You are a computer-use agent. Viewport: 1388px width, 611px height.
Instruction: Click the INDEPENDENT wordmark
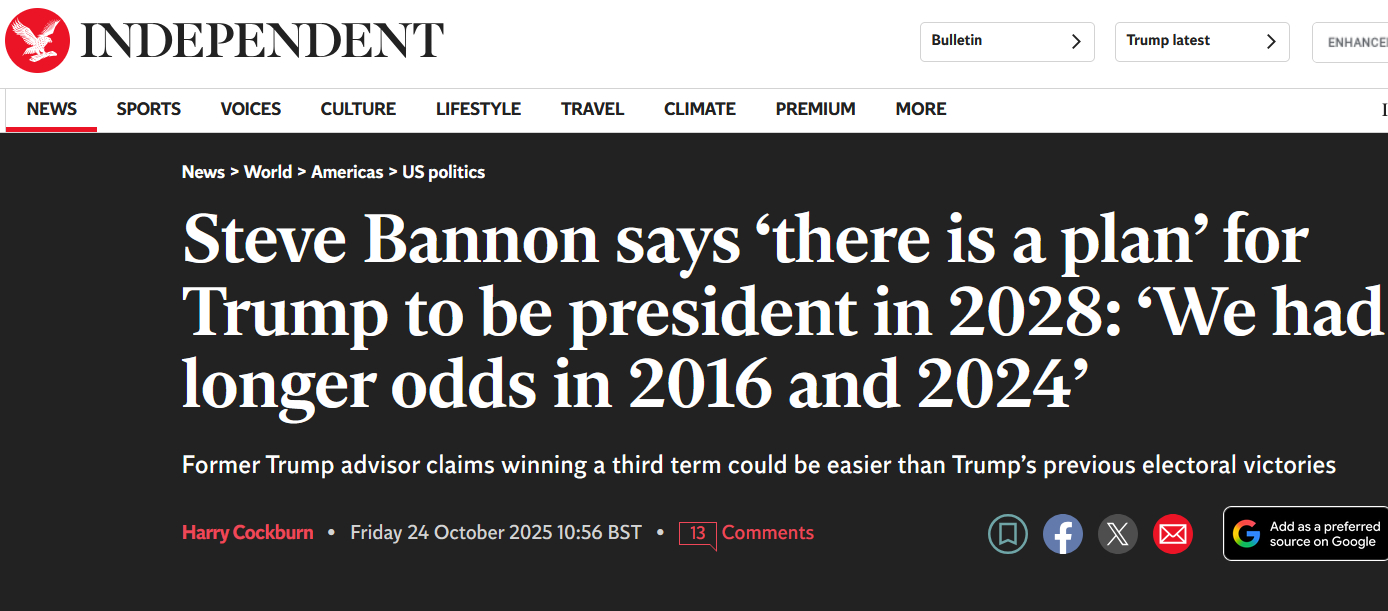point(262,41)
